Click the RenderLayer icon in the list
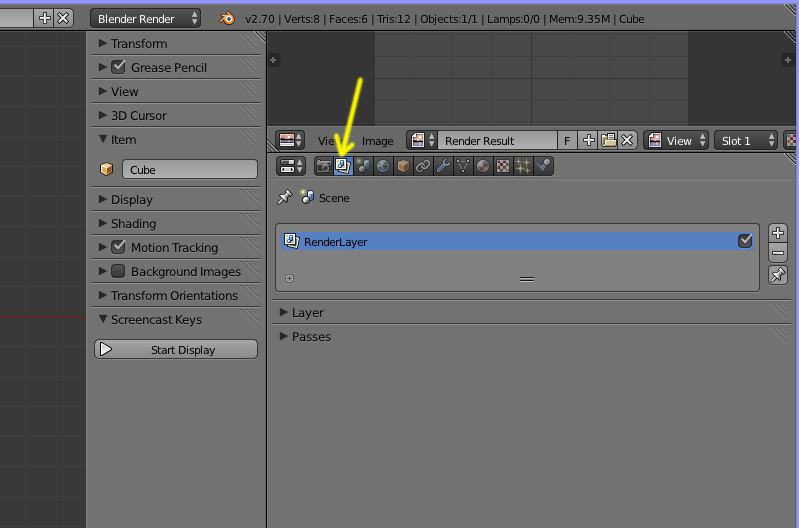 pos(291,241)
